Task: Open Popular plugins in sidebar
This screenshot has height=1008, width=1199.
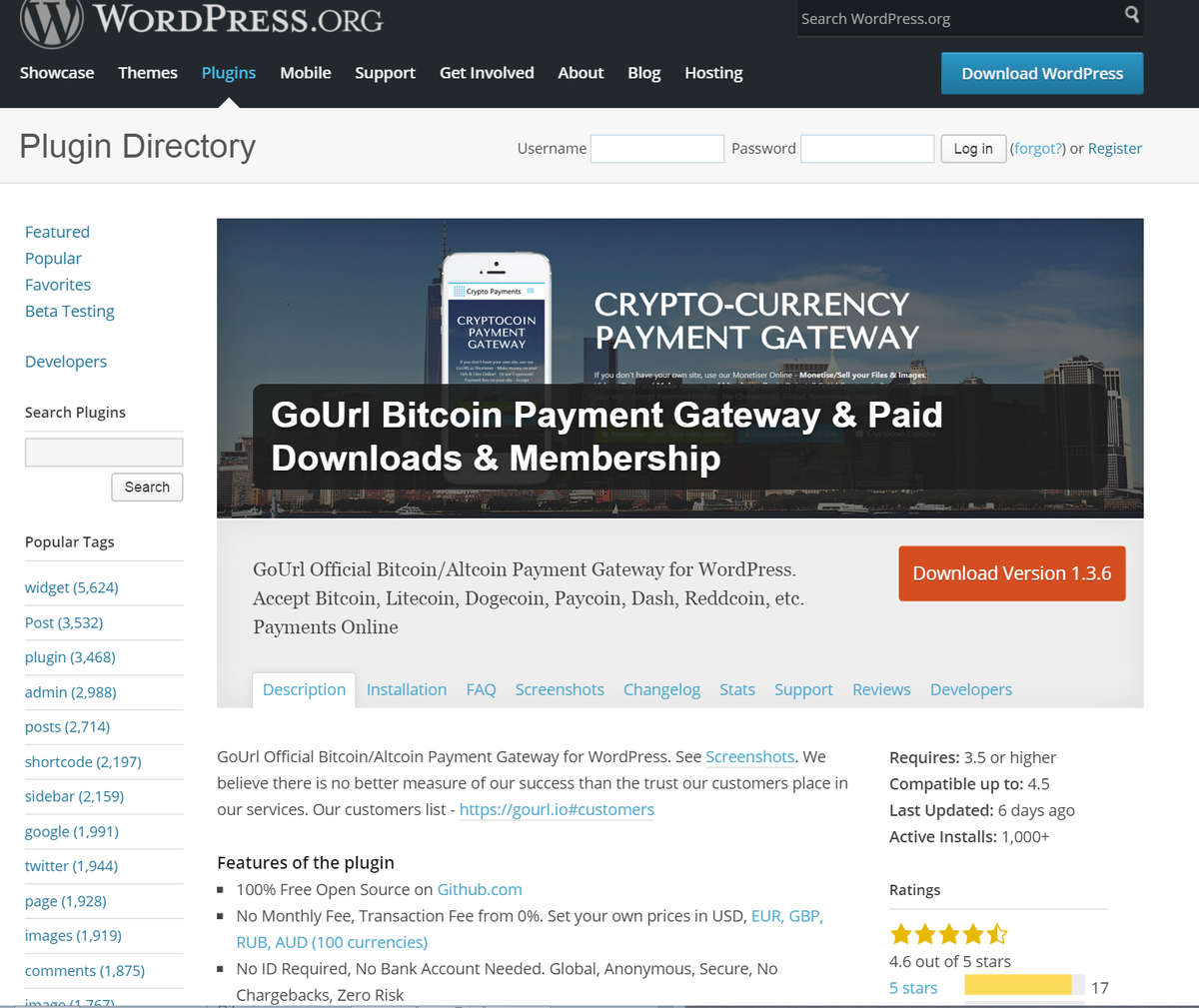Action: pos(53,258)
